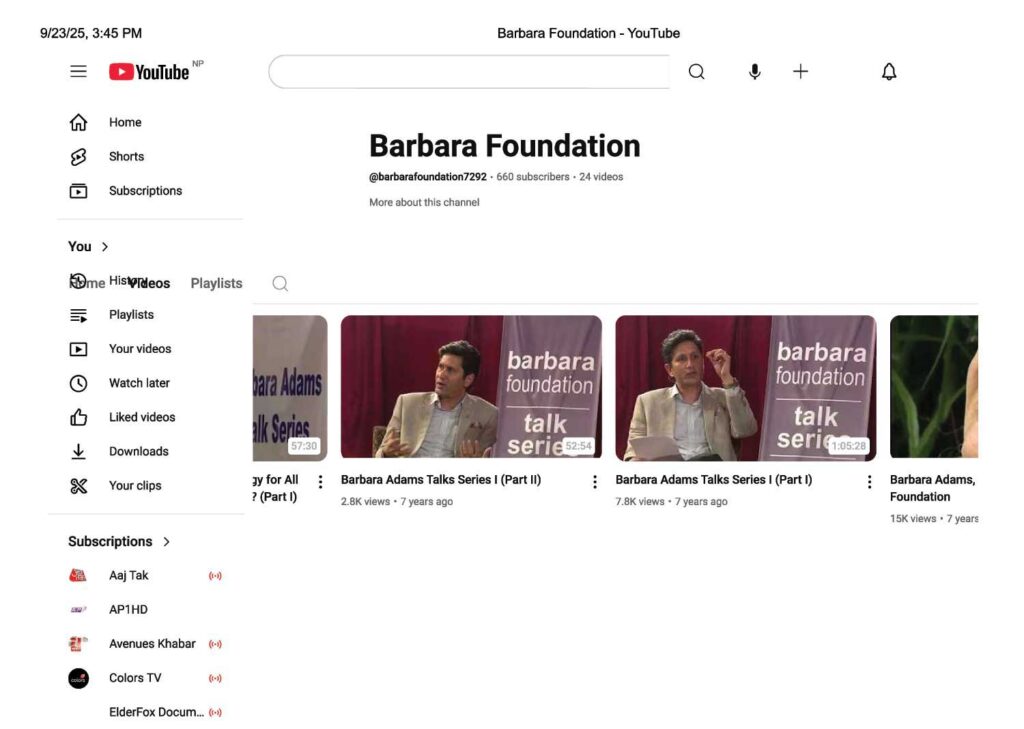Open Shorts from the sidebar
Image resolution: width=1024 pixels, height=729 pixels.
(x=126, y=157)
